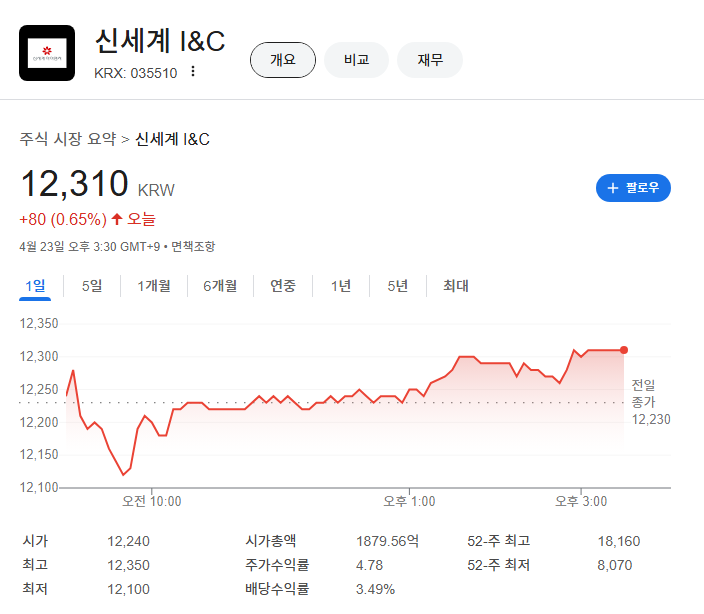Click the 4월 23일 오후 3:30 timestamp
This screenshot has width=704, height=614.
[90, 246]
